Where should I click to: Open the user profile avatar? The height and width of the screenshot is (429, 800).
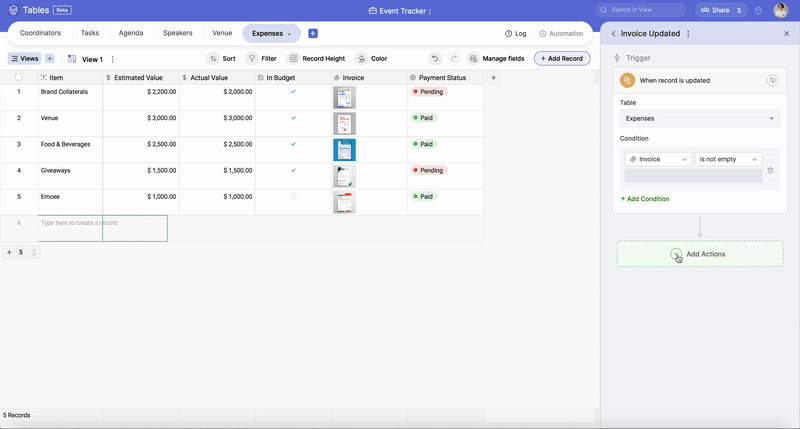tap(781, 10)
